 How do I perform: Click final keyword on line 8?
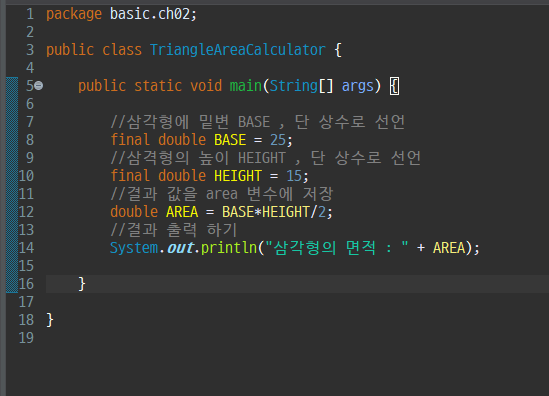pos(130,140)
